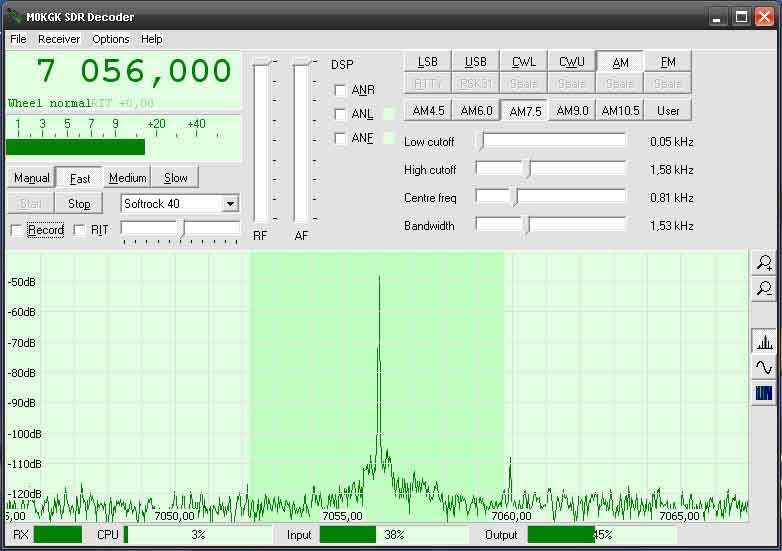
Task: Select CWU mode
Action: [572, 62]
